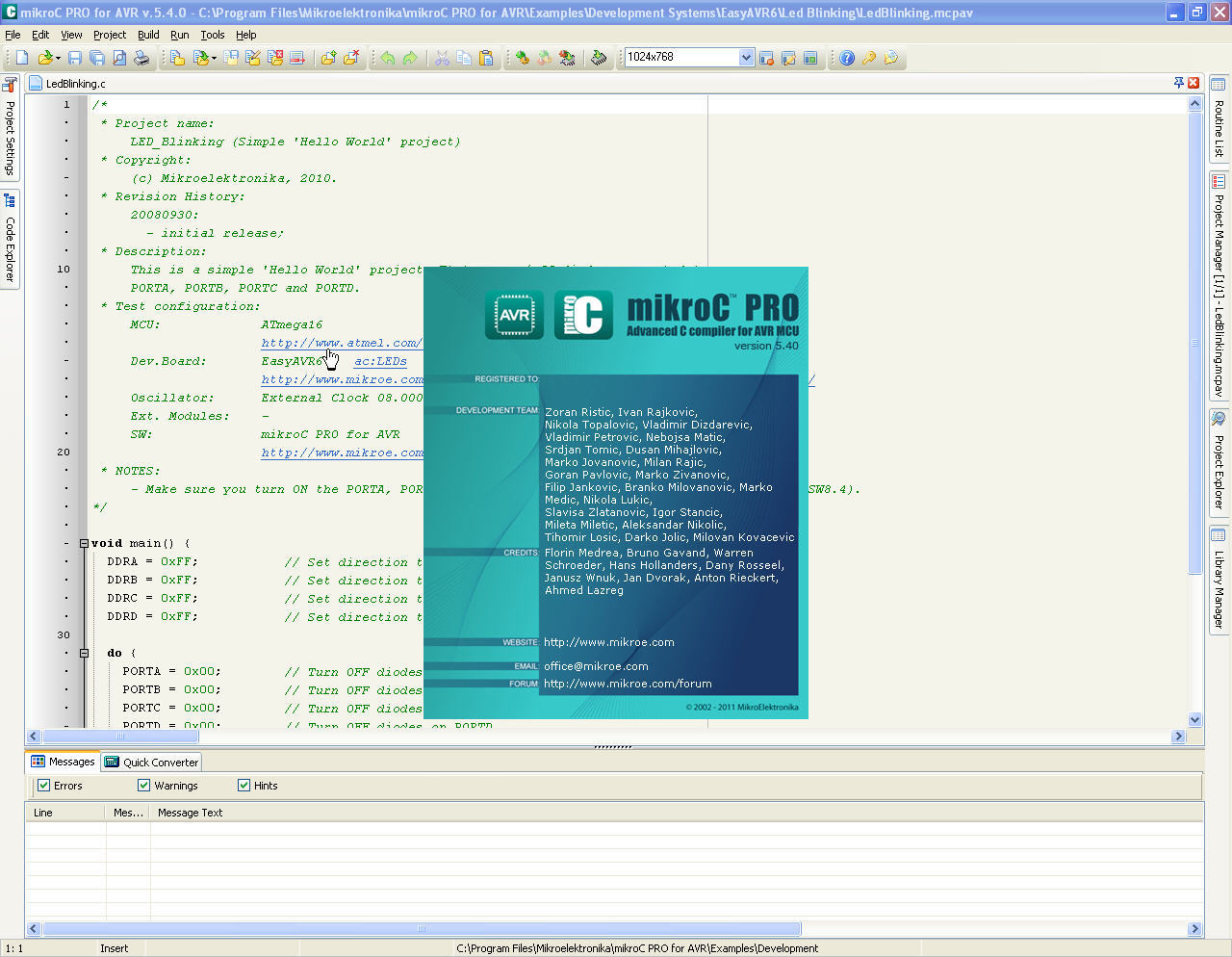The width and height of the screenshot is (1232, 957).
Task: Click the Close Project red X icon
Action: pyautogui.click(x=275, y=58)
